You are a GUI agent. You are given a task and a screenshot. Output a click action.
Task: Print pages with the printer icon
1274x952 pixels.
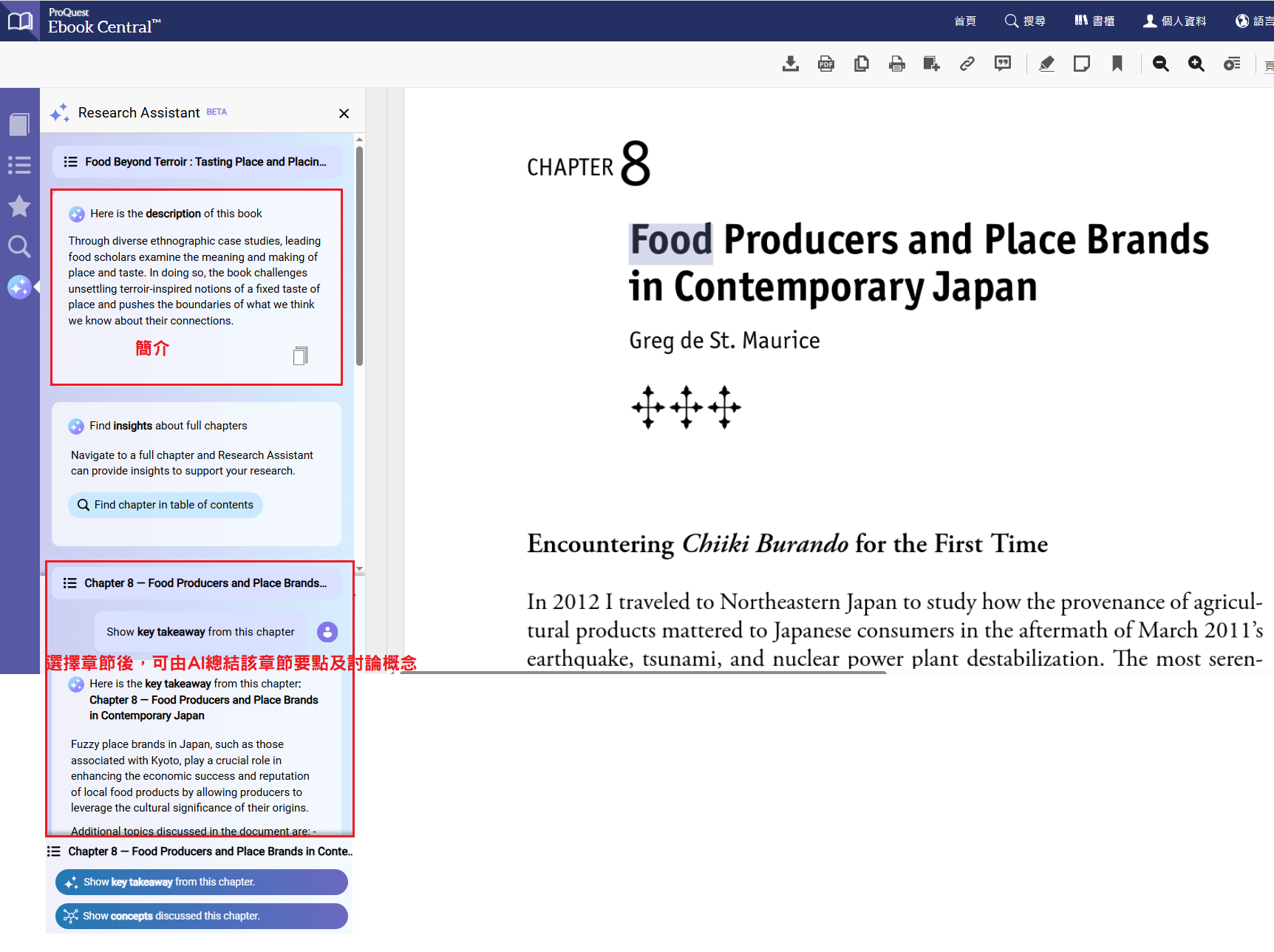coord(896,64)
